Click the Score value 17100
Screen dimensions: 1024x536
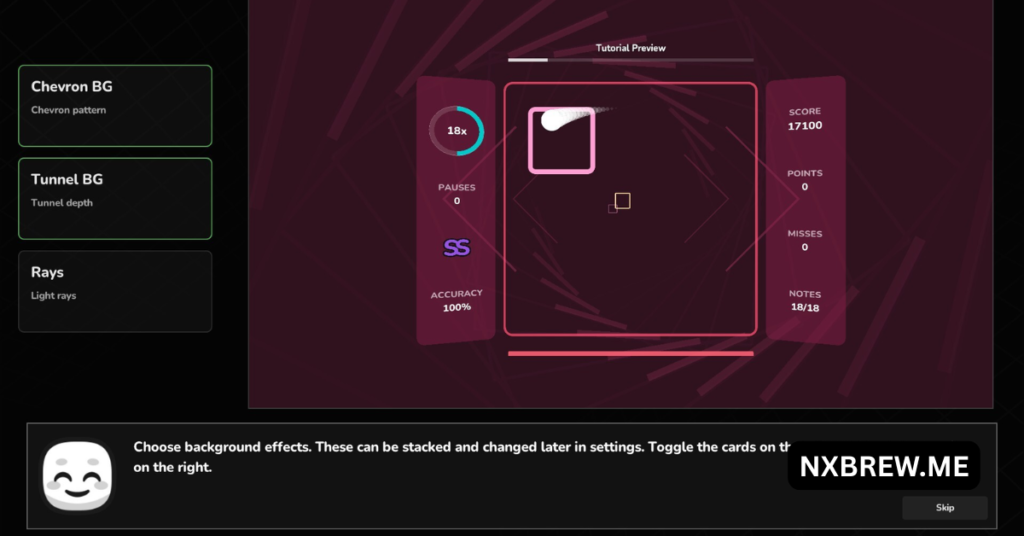[804, 126]
